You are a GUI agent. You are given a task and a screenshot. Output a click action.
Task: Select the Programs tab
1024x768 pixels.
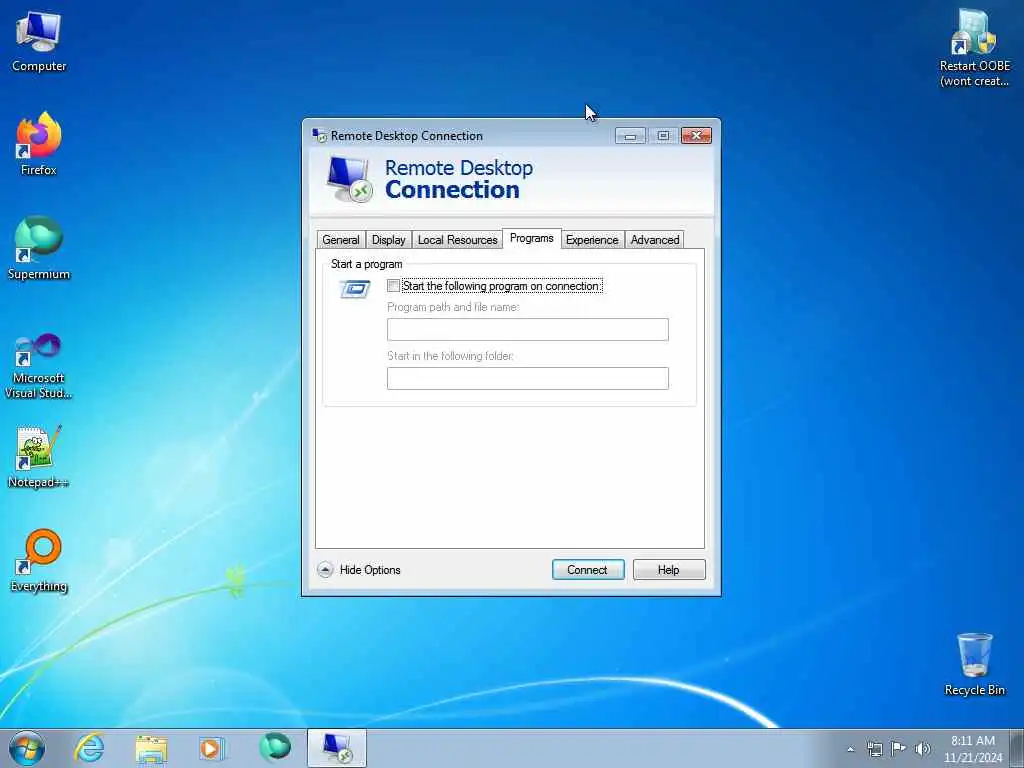[532, 238]
